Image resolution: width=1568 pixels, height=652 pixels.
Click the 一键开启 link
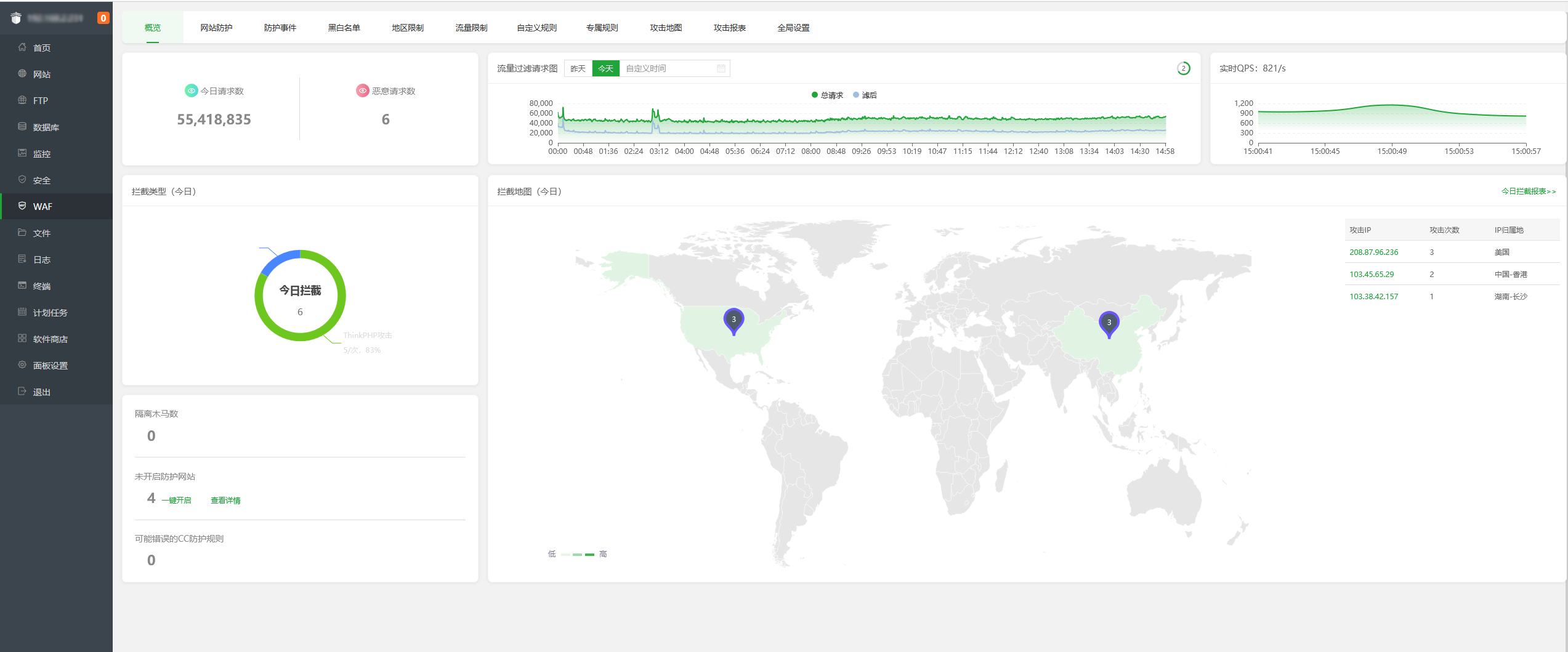tap(176, 501)
